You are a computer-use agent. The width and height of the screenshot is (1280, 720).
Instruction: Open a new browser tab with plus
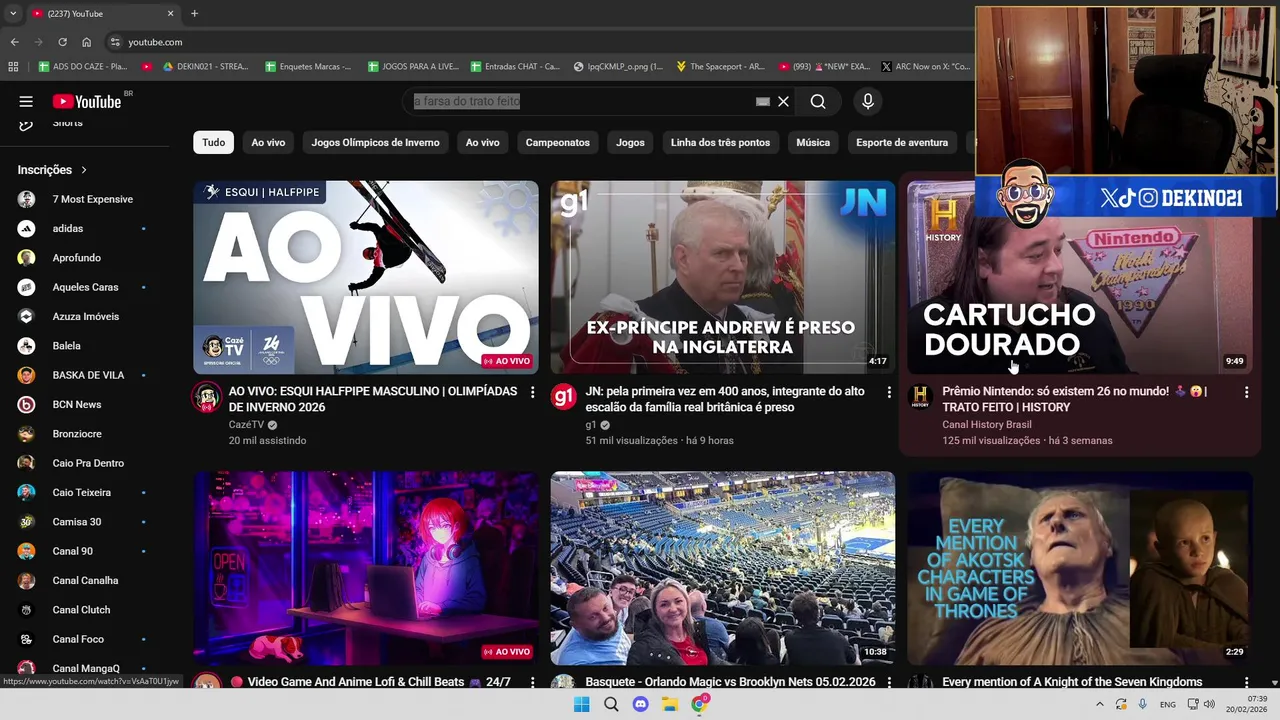pos(194,14)
